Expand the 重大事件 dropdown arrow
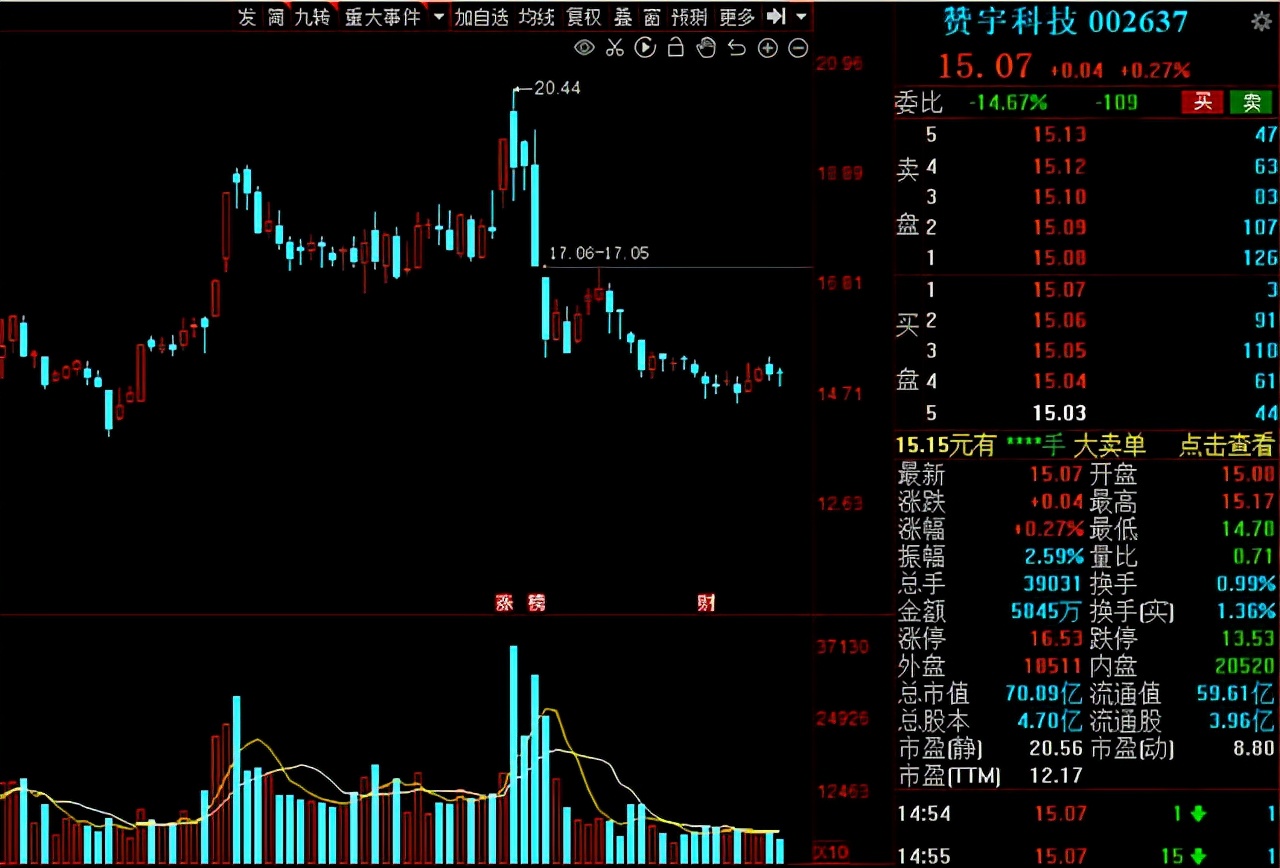The image size is (1280, 868). pos(438,17)
